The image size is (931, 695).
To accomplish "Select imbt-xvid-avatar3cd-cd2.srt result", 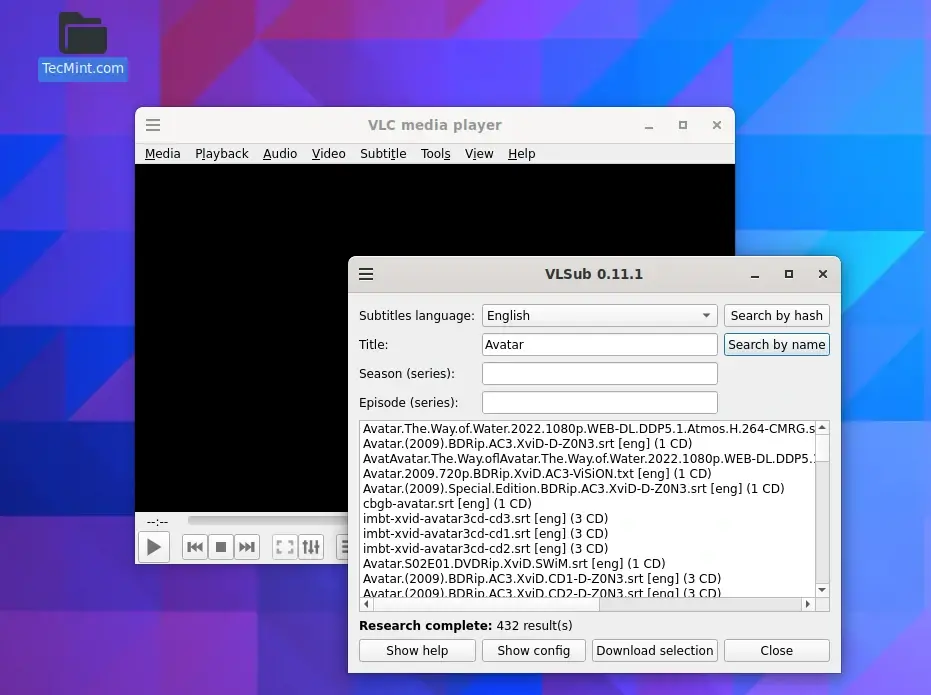I will [x=588, y=548].
